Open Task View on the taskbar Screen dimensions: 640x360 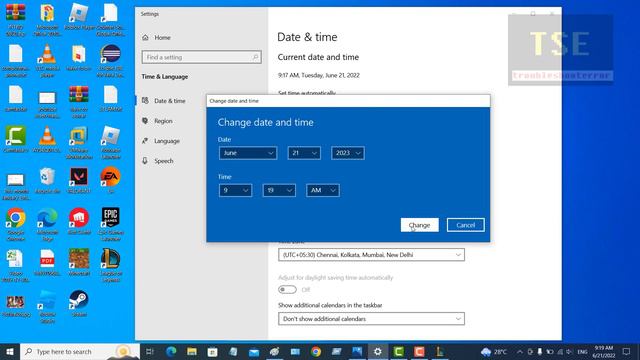[150, 351]
